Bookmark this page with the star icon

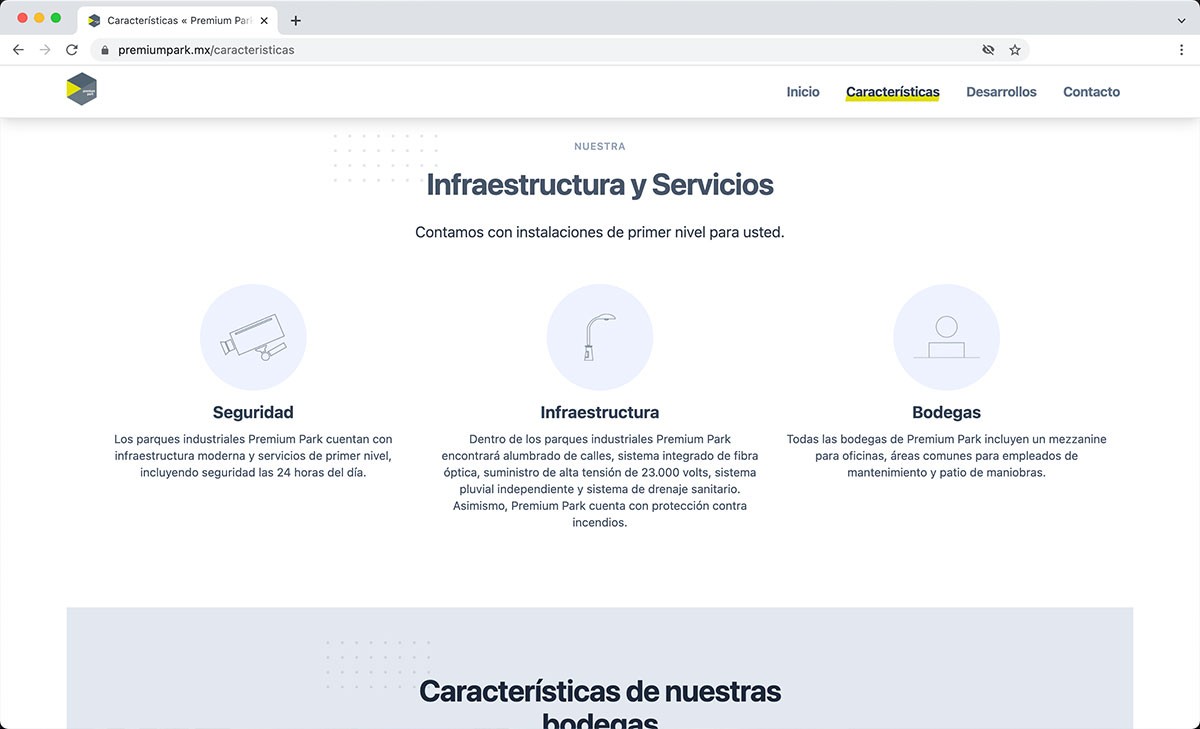pyautogui.click(x=1015, y=50)
